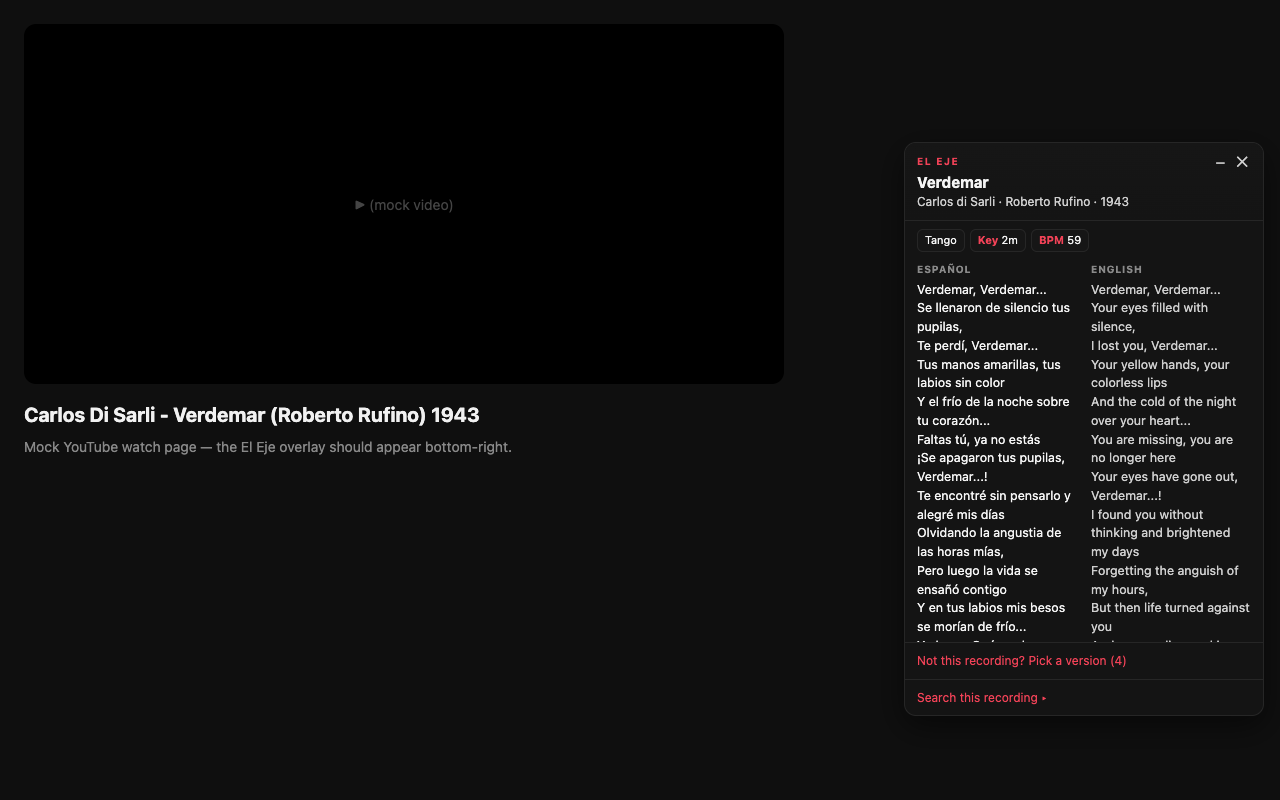1280x800 pixels.
Task: Click the ENGLISH column header
Action: pyautogui.click(x=1116, y=269)
